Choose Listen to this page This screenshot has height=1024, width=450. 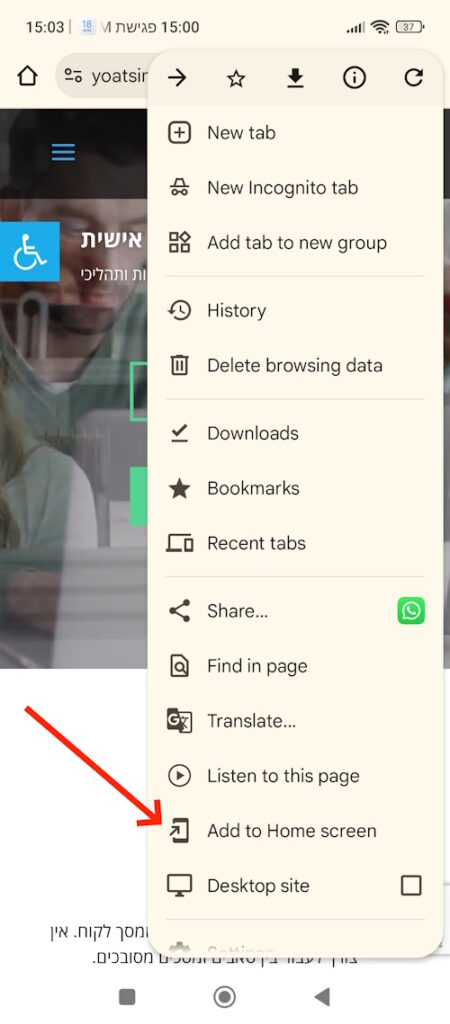click(x=295, y=776)
